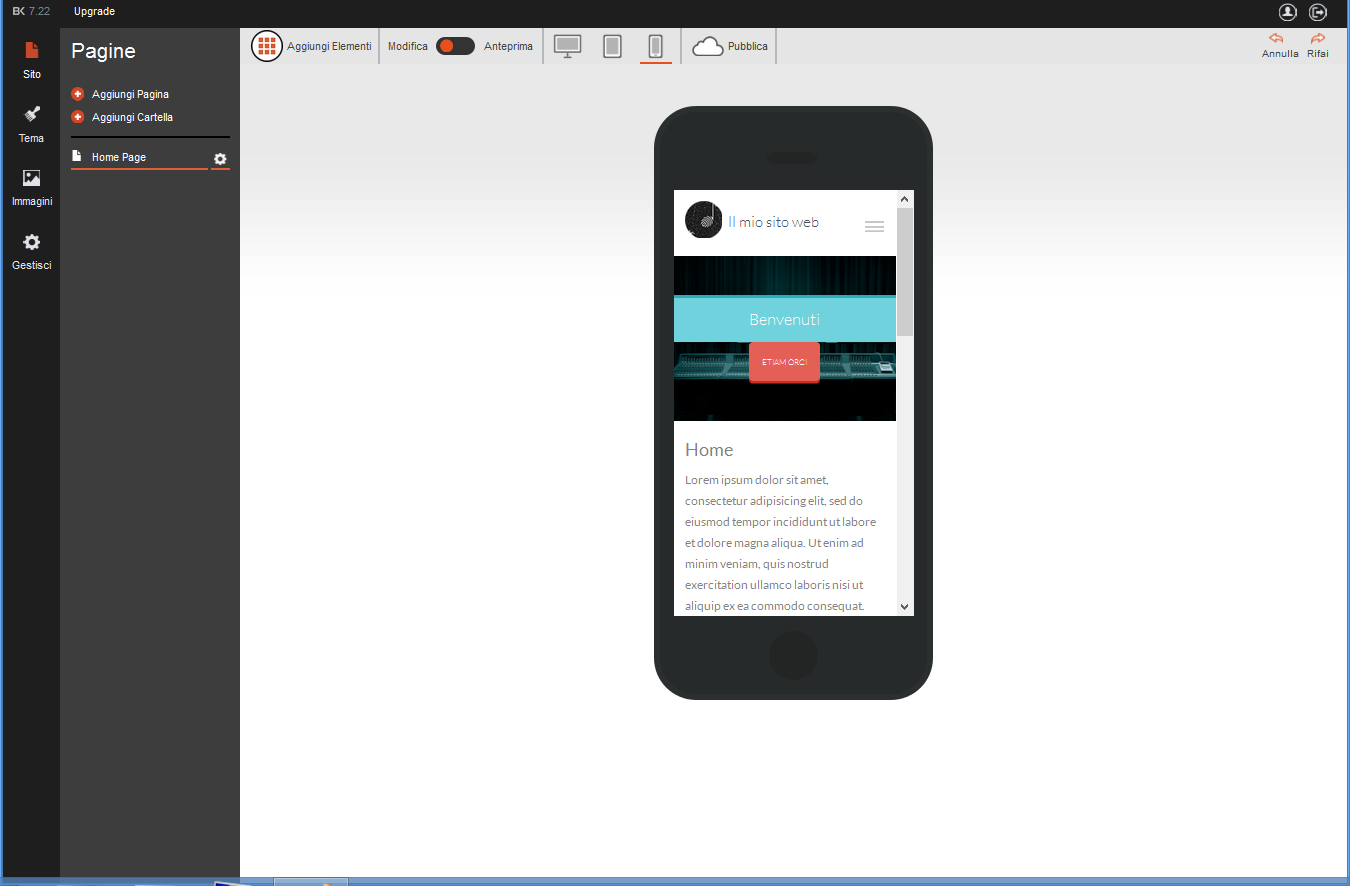Switch to desktop monitor preview
Screen dimensions: 1350x886
tap(568, 46)
